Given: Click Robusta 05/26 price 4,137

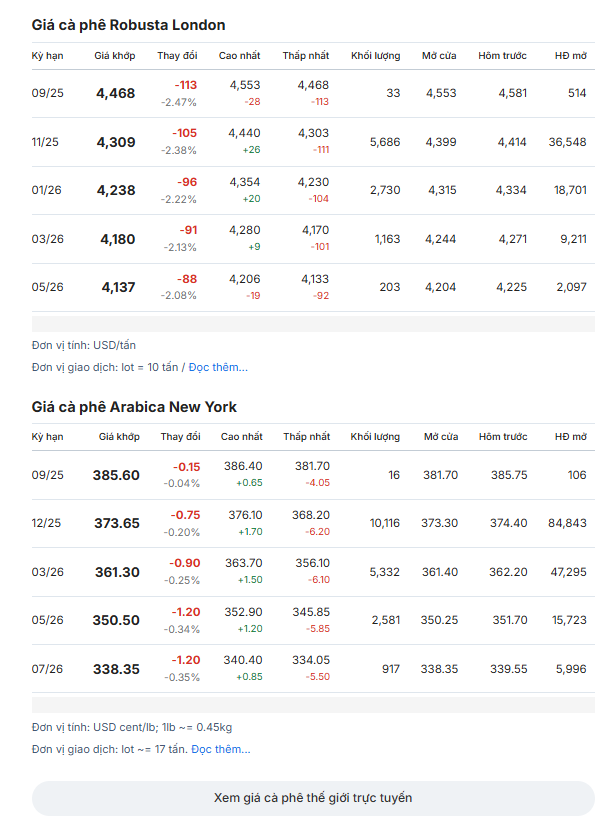Looking at the screenshot, I should [x=118, y=287].
